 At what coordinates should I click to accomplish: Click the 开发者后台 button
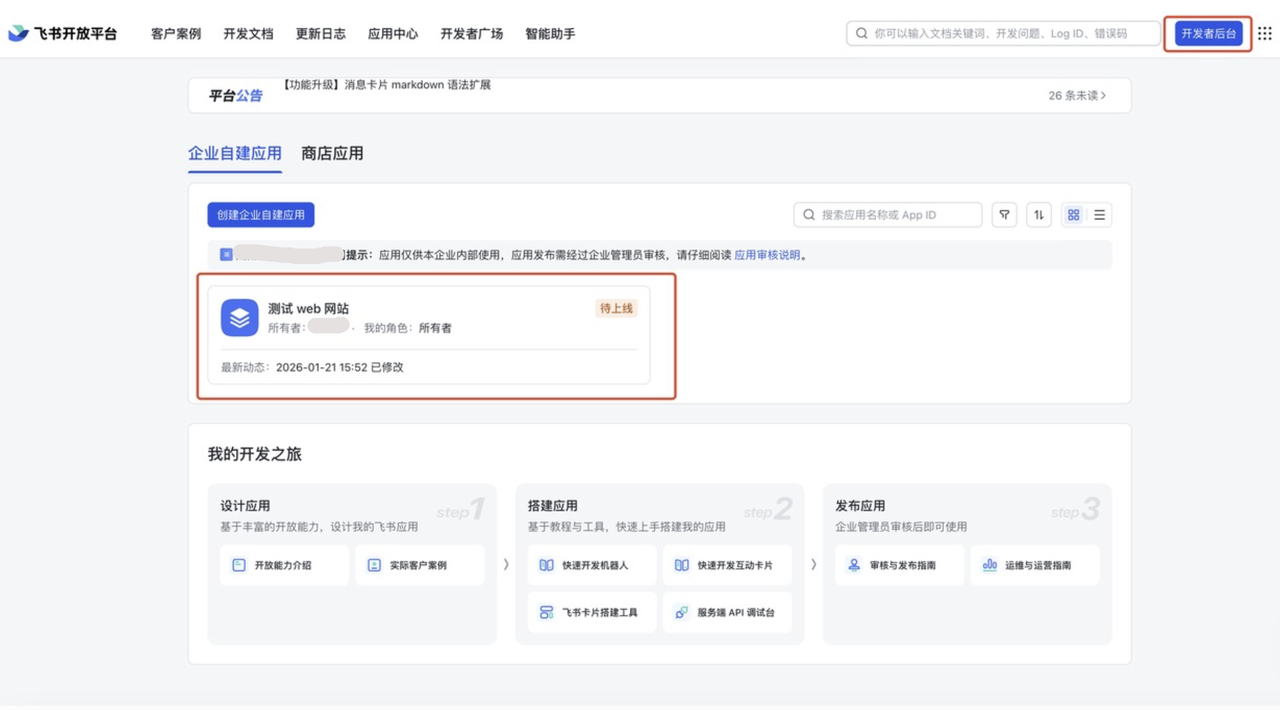(1209, 33)
